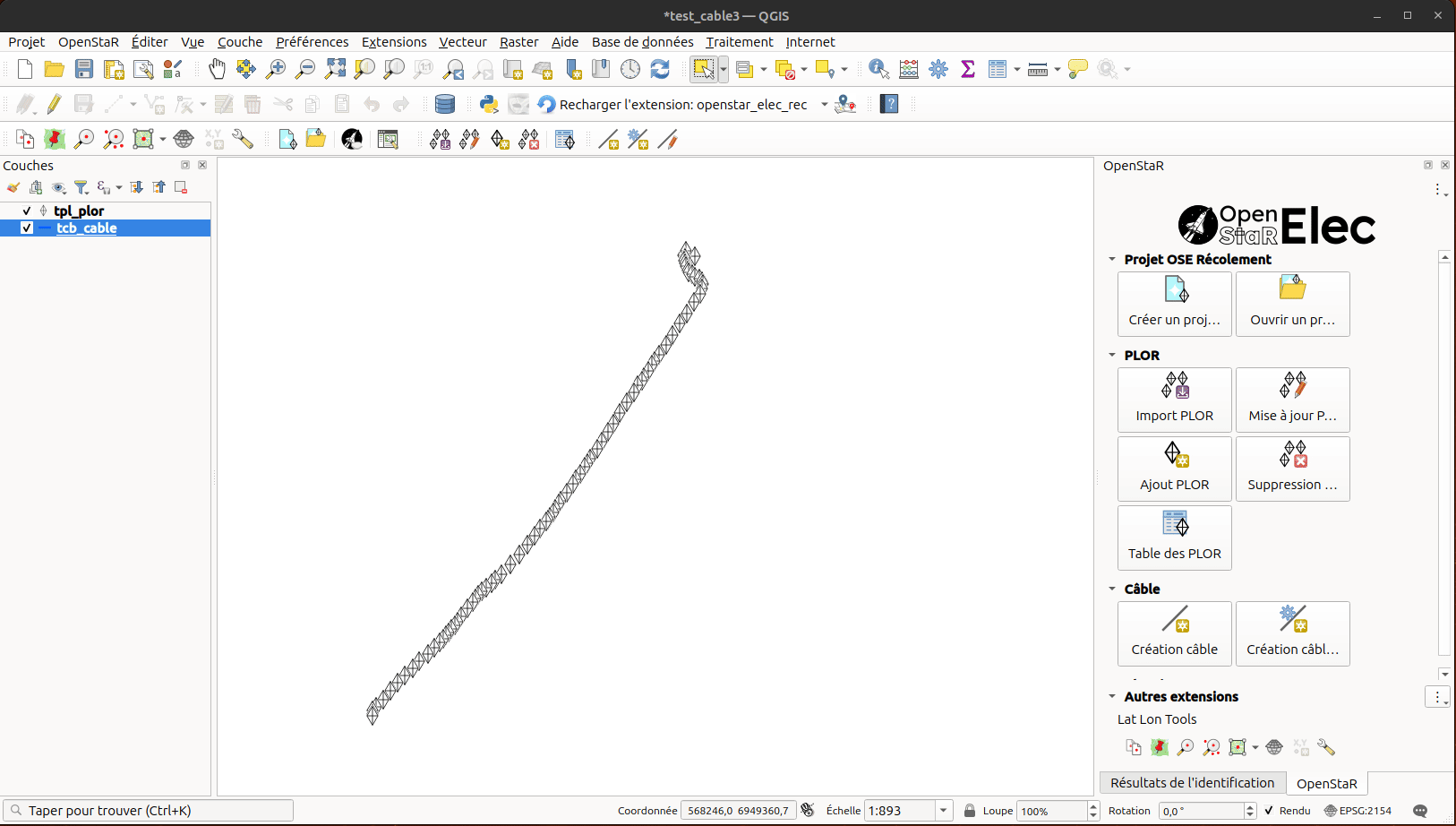Click the EPSG:2154 CRS button
The width and height of the screenshot is (1456, 826).
coord(1358,811)
